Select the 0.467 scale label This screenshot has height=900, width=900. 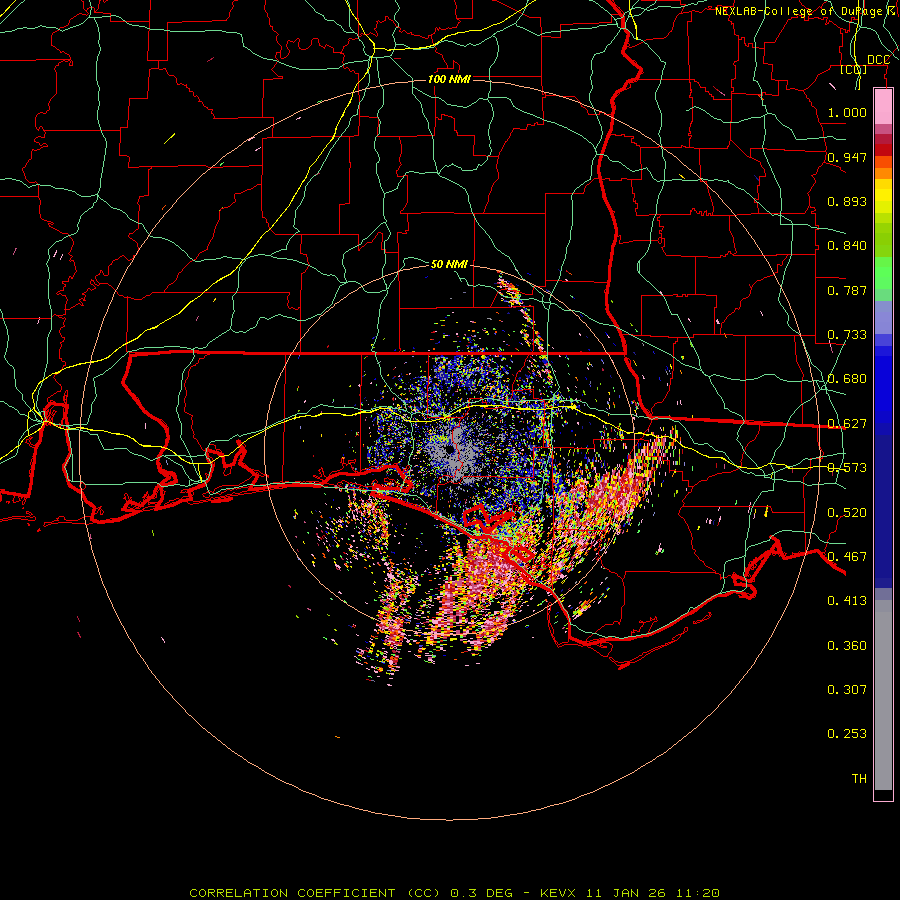coord(847,557)
